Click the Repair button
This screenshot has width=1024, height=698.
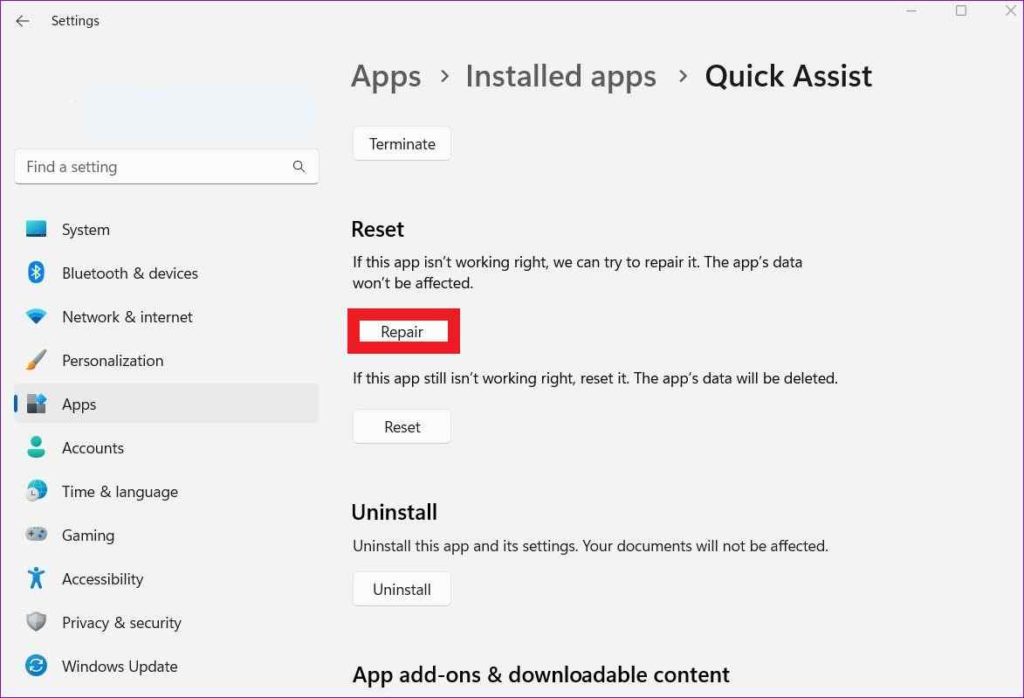(x=403, y=332)
